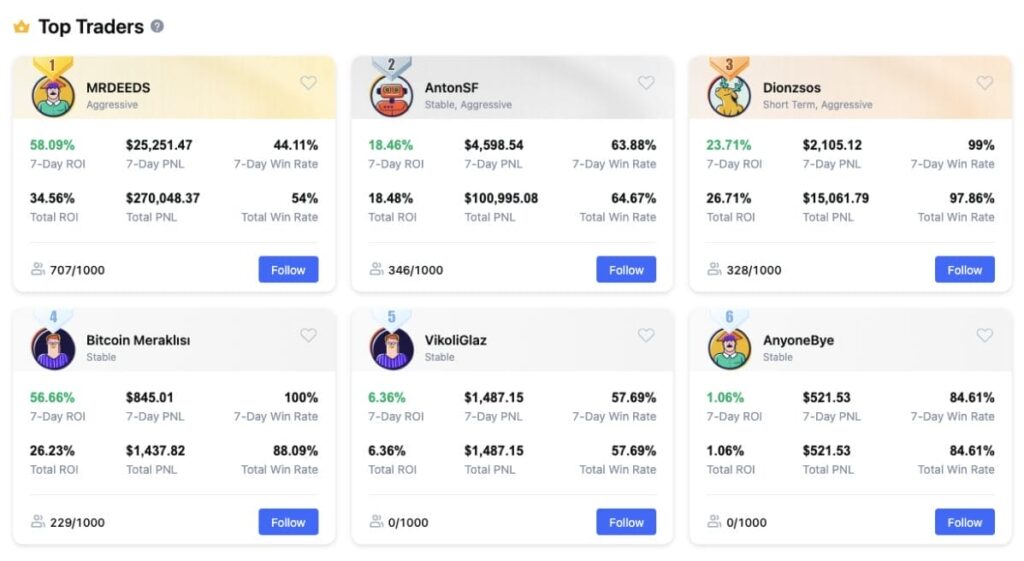Screen dimensions: 1024x561
Task: Open Dionzsos deer avatar
Action: click(729, 96)
